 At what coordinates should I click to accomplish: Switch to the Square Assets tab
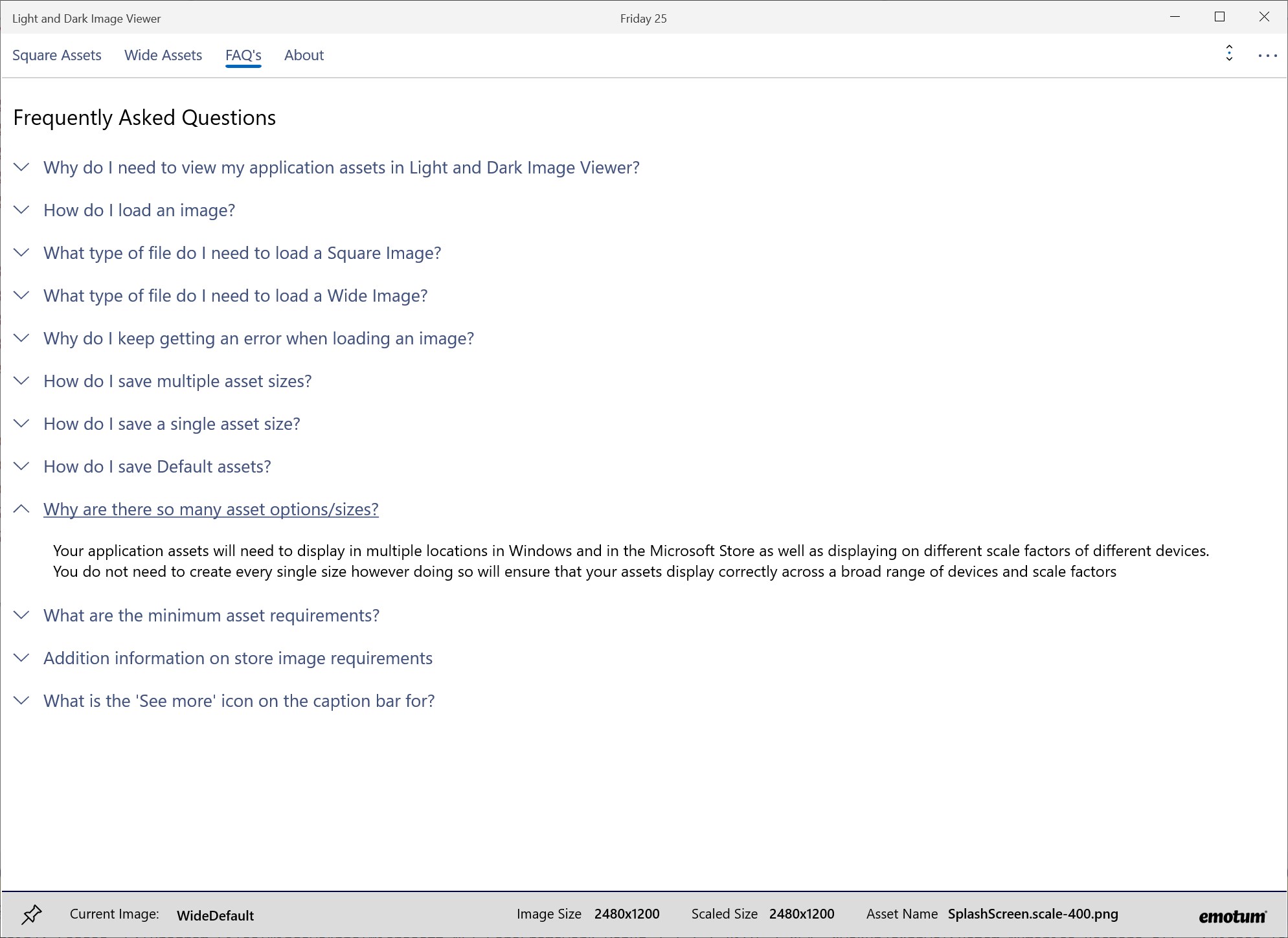coord(57,55)
